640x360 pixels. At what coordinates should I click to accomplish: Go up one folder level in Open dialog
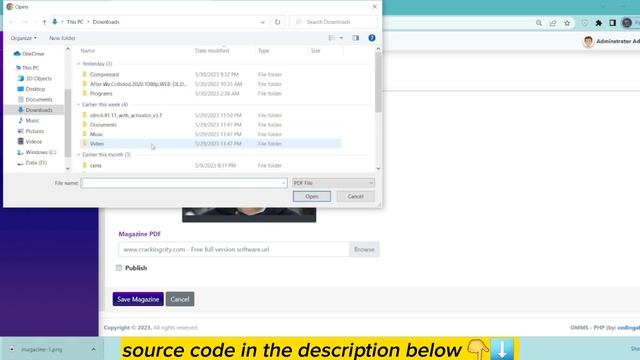[44, 22]
